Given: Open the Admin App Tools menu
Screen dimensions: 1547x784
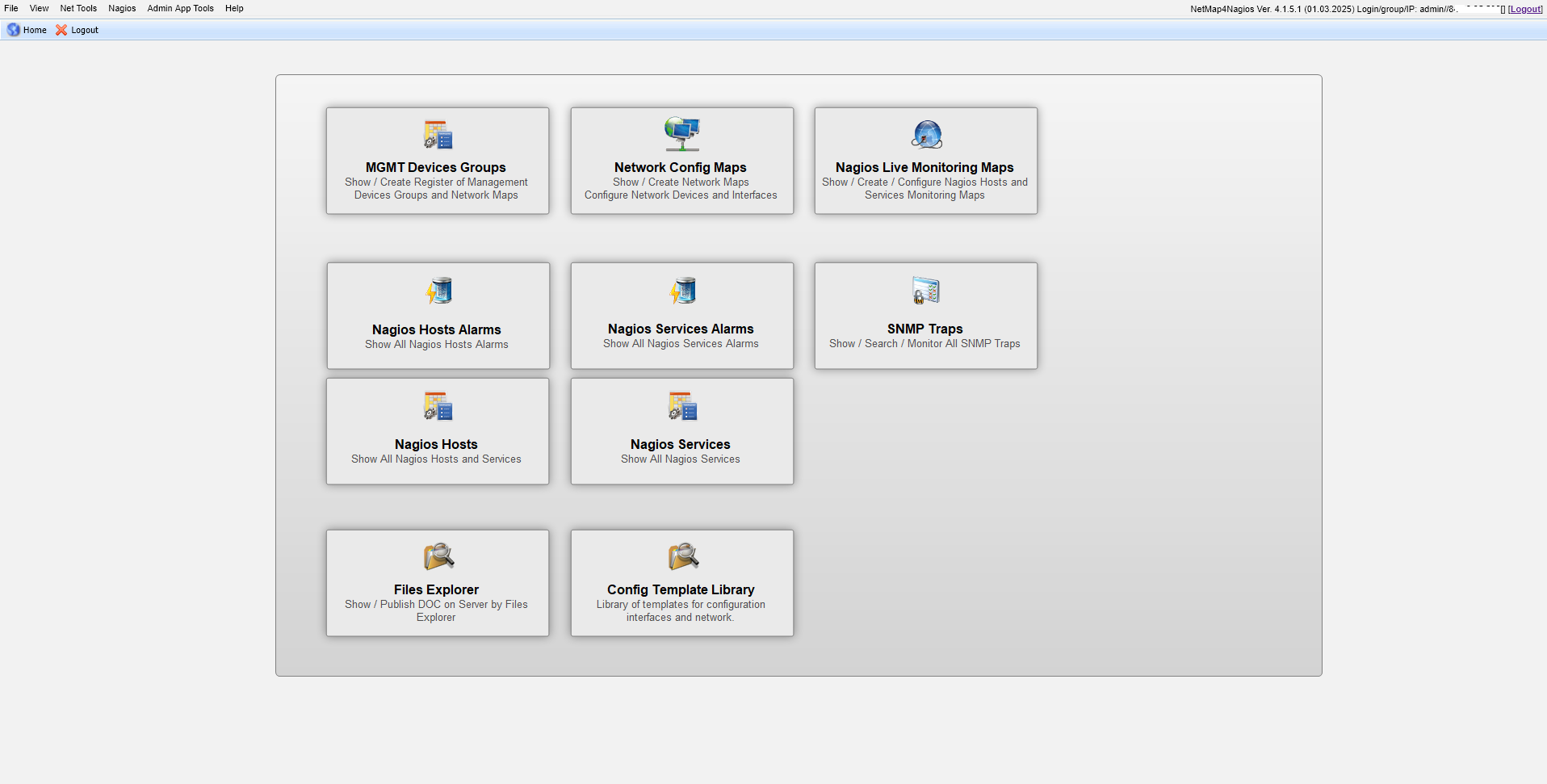Looking at the screenshot, I should pyautogui.click(x=180, y=8).
